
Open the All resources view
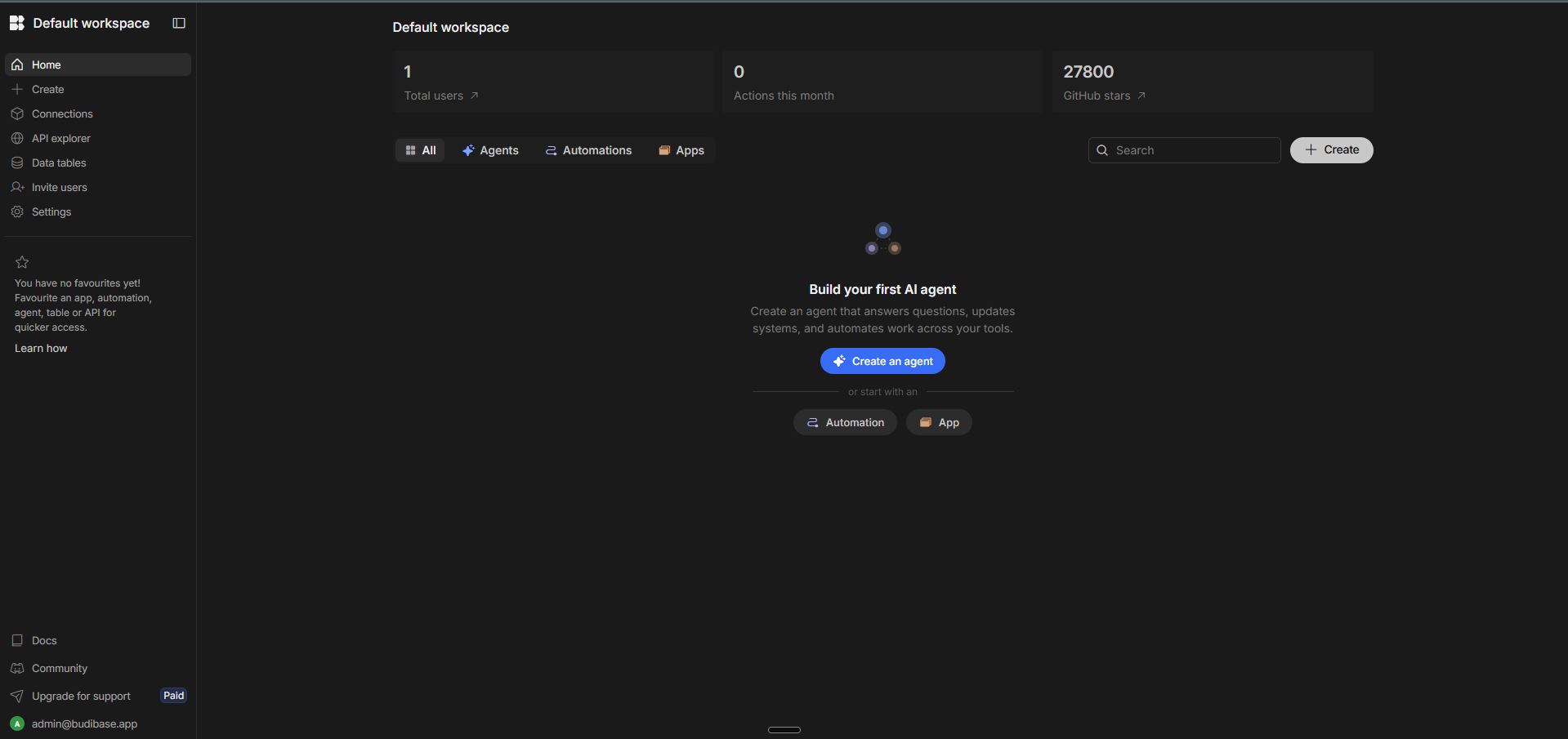tap(420, 150)
